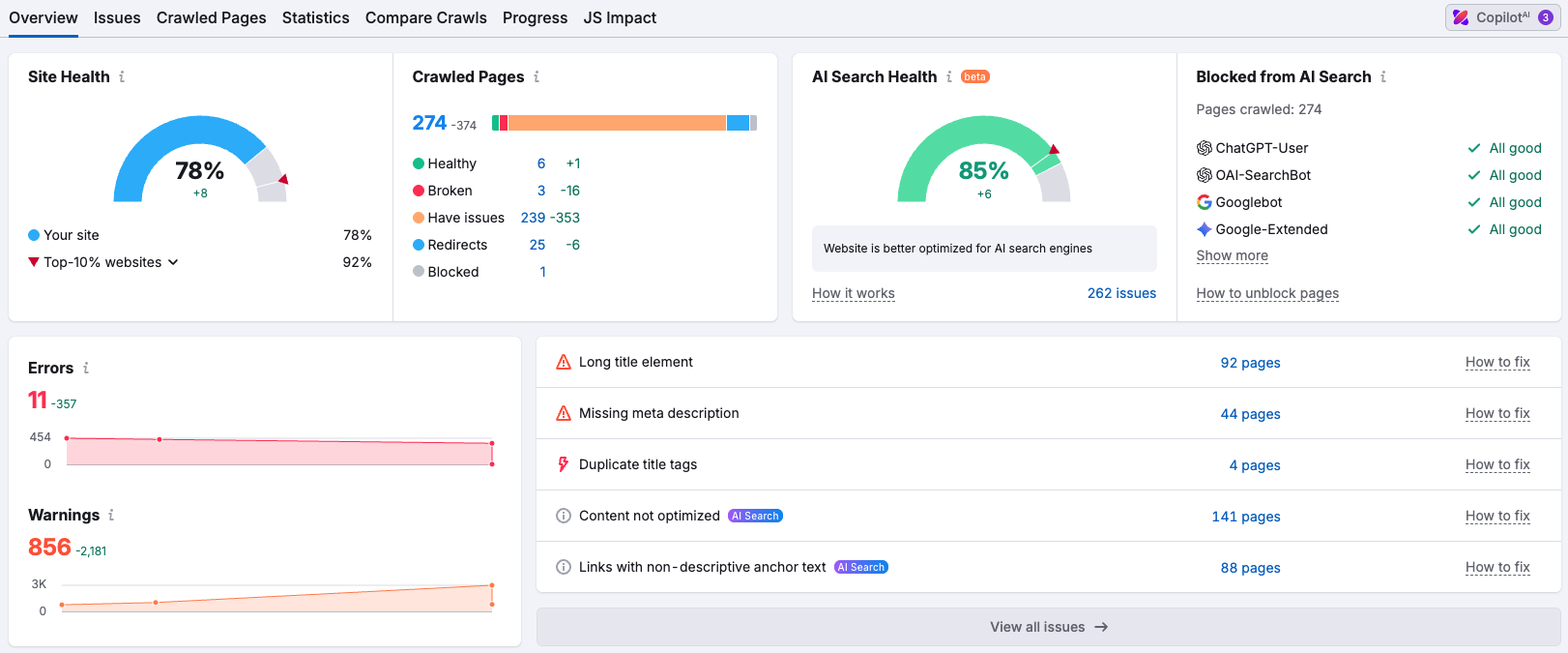Screen dimensions: 1568x653
Task: Click the warning triangle icon for Long title element
Action: tap(564, 362)
